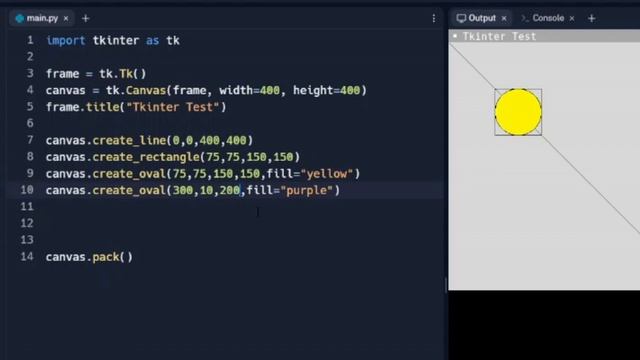Click the yellow circle in the canvas
The image size is (640, 360).
point(518,112)
